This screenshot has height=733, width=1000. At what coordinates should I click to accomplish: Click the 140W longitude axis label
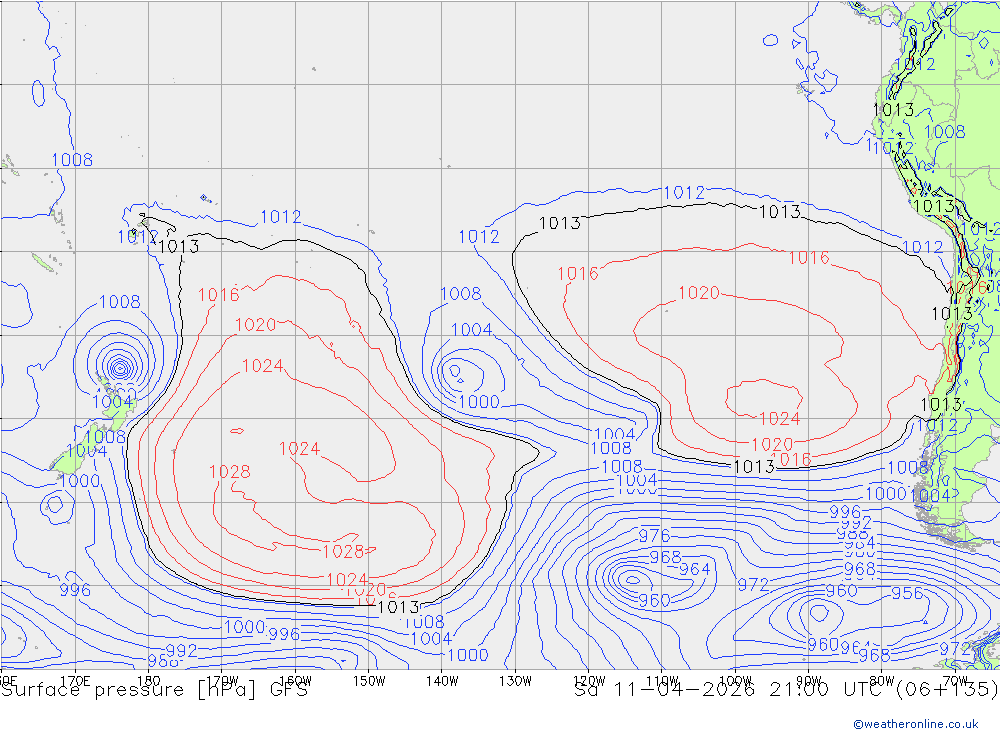(442, 681)
